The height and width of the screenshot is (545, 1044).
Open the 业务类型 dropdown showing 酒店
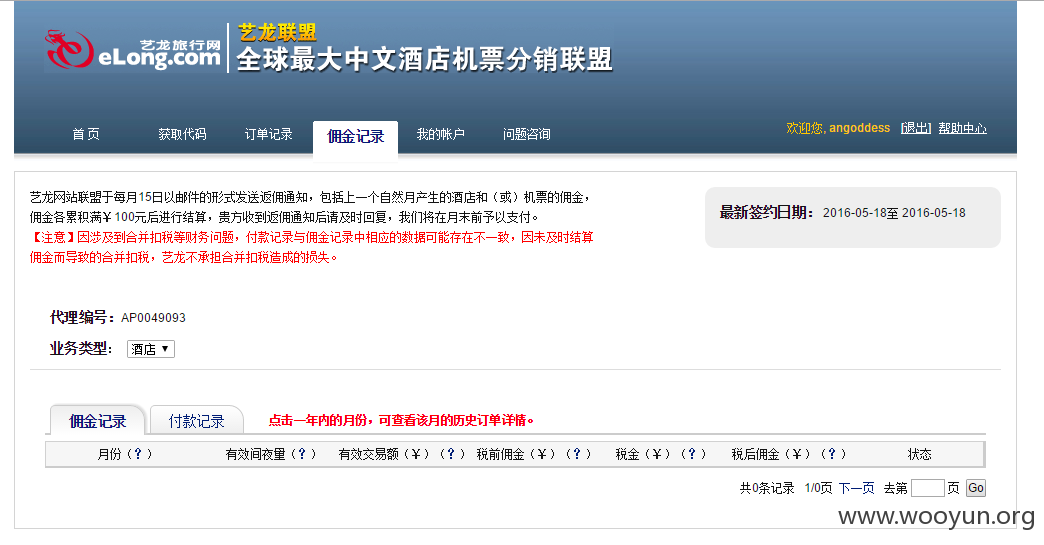pyautogui.click(x=150, y=349)
